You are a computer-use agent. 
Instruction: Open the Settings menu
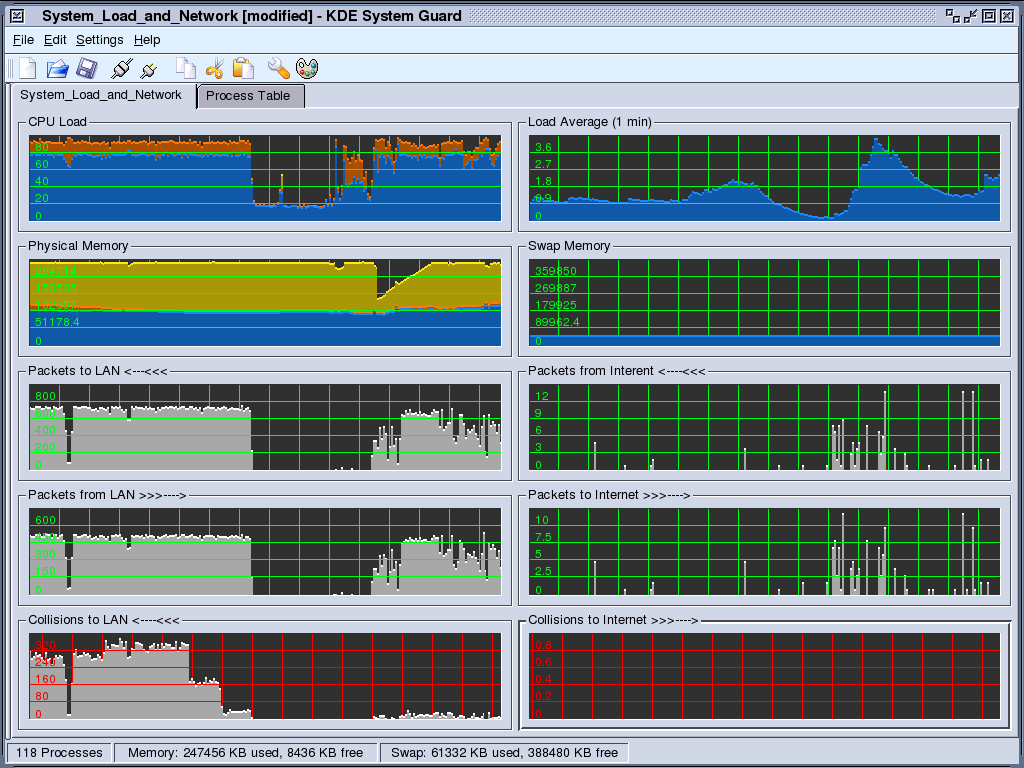coord(99,40)
